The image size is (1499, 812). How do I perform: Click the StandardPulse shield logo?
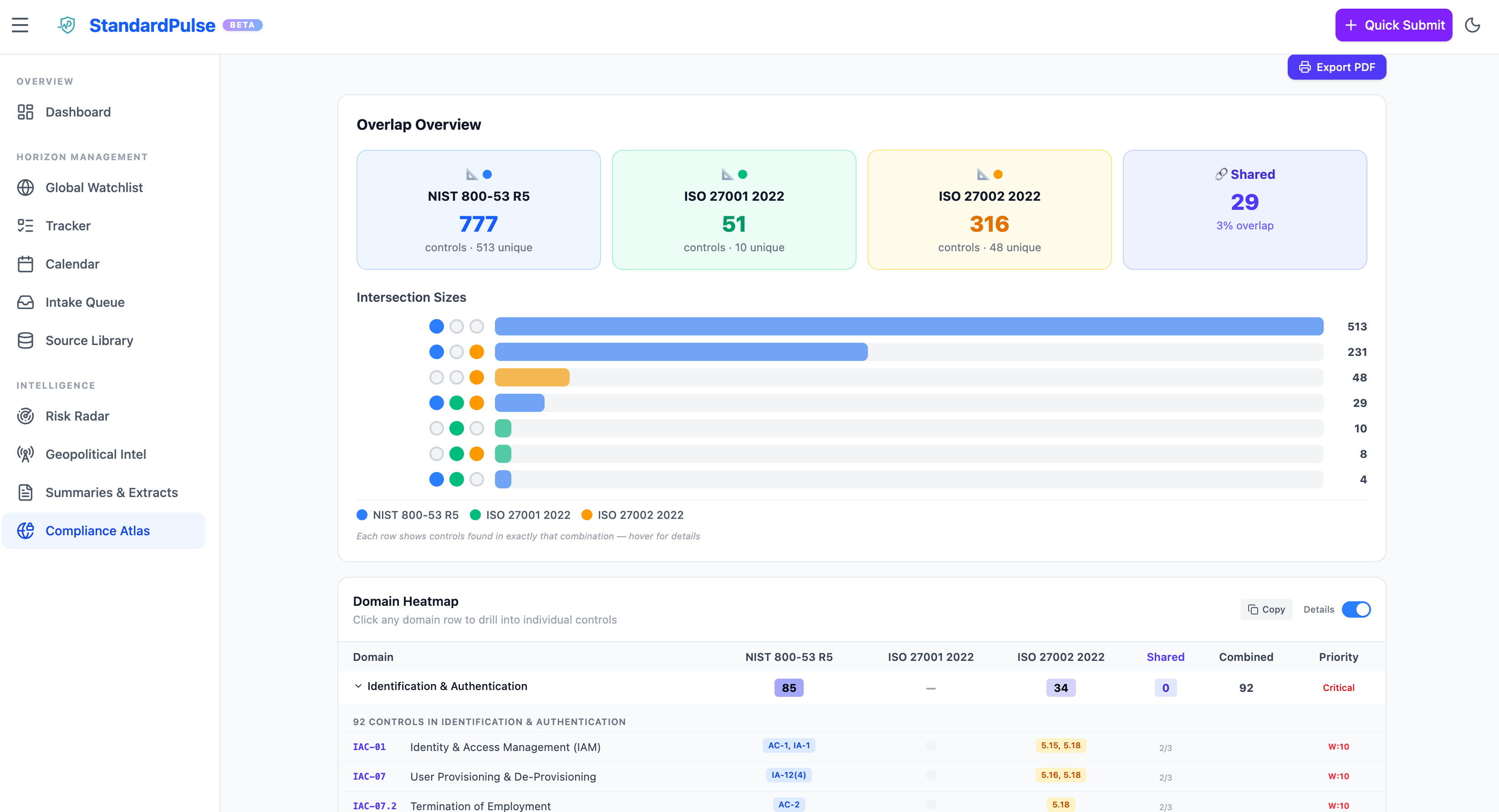point(66,25)
